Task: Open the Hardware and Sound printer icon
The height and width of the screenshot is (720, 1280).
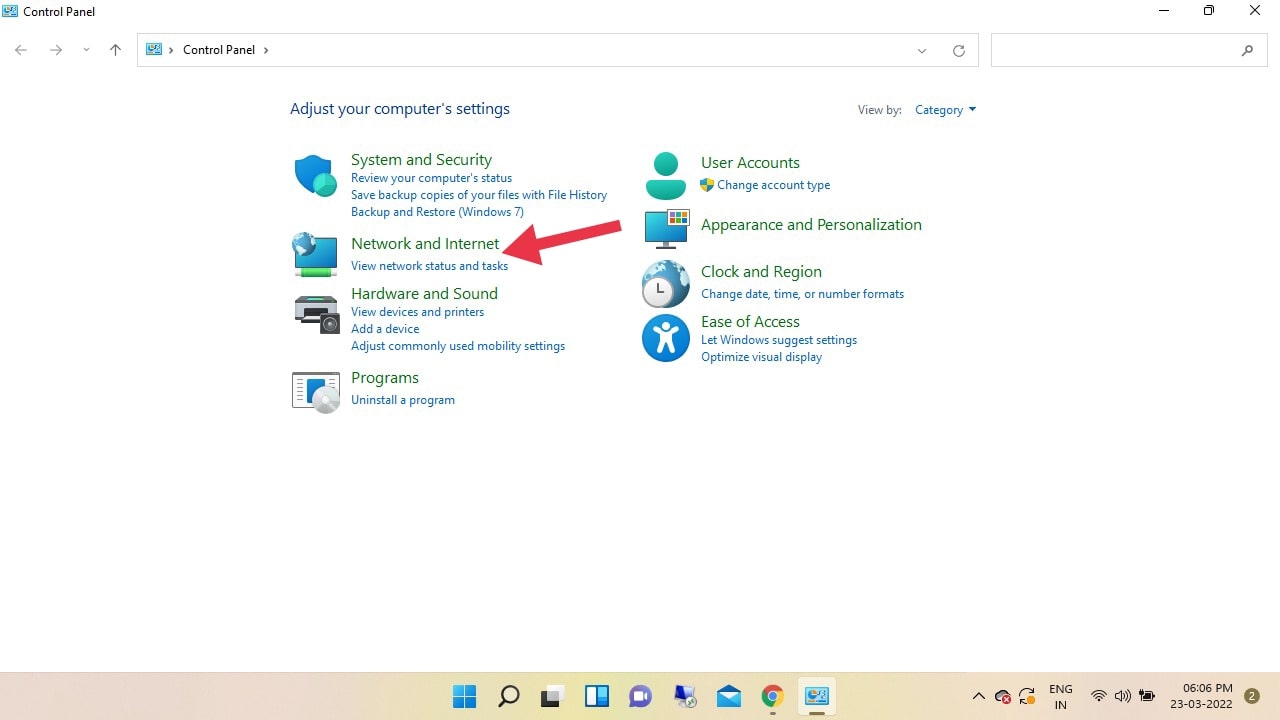Action: pyautogui.click(x=315, y=313)
